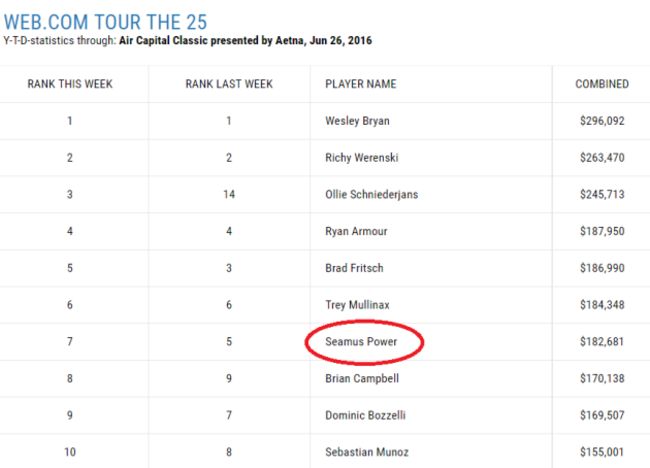Select Ollie Schniederjans in the table
The width and height of the screenshot is (650, 468).
point(372,194)
